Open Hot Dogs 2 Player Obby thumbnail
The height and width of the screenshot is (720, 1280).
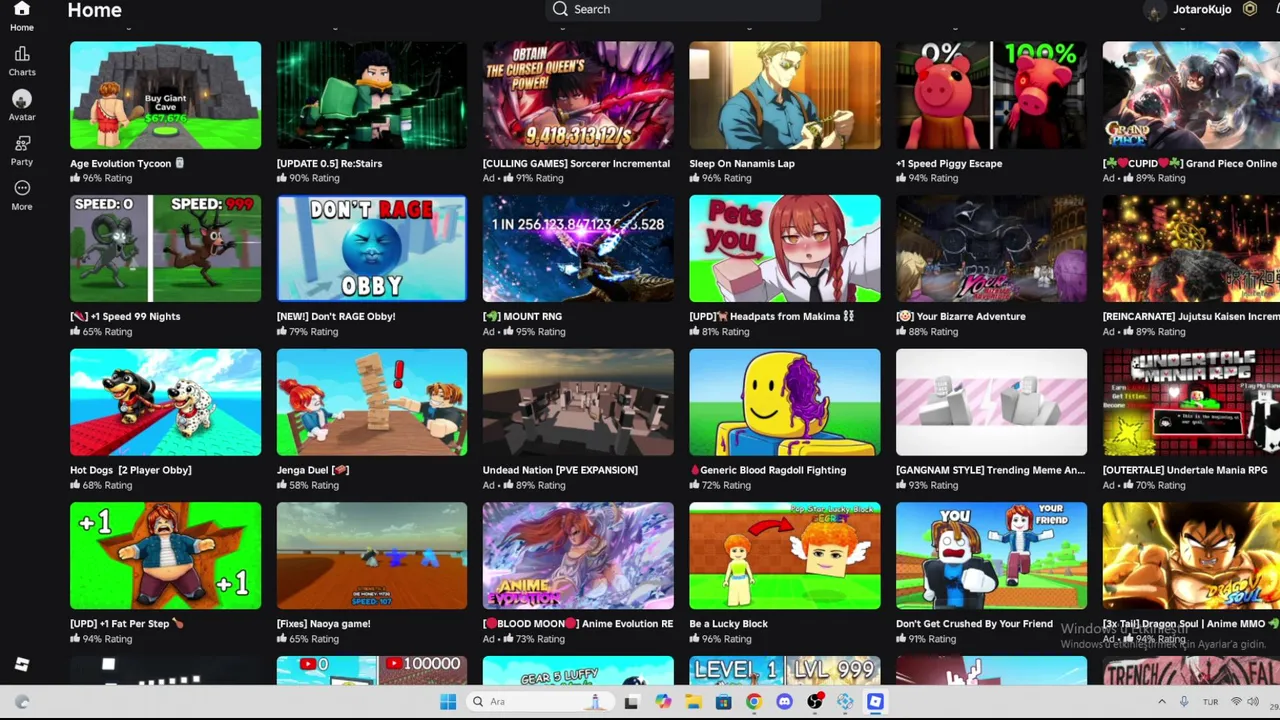[165, 402]
